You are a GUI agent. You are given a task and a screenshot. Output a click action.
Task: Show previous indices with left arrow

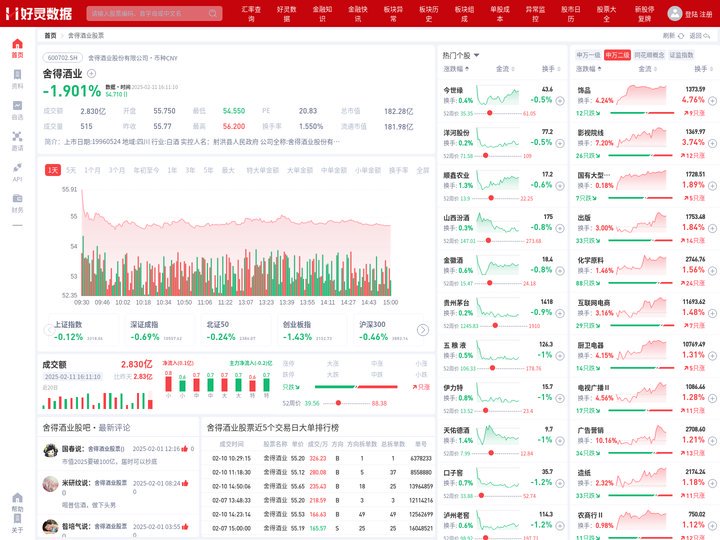(49, 330)
